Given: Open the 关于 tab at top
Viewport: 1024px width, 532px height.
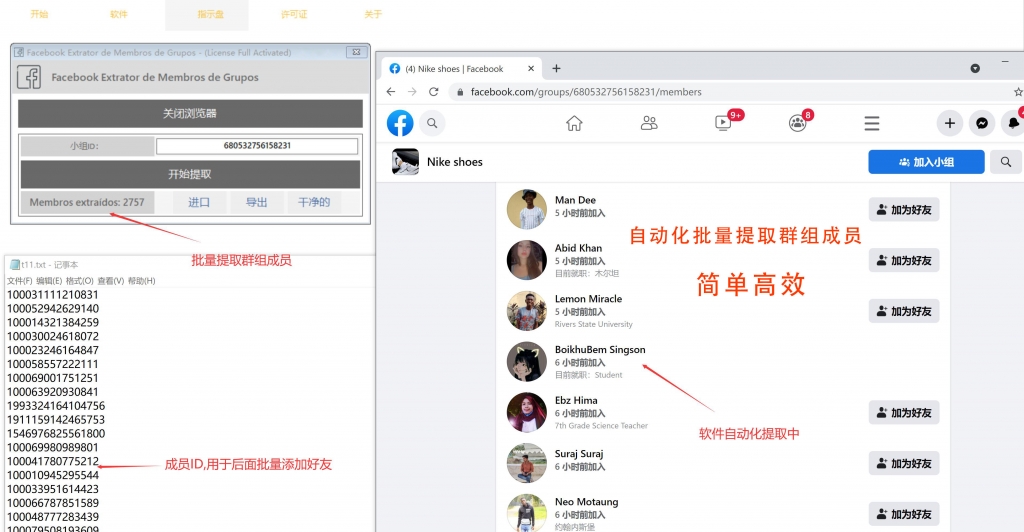Looking at the screenshot, I should click(x=373, y=14).
